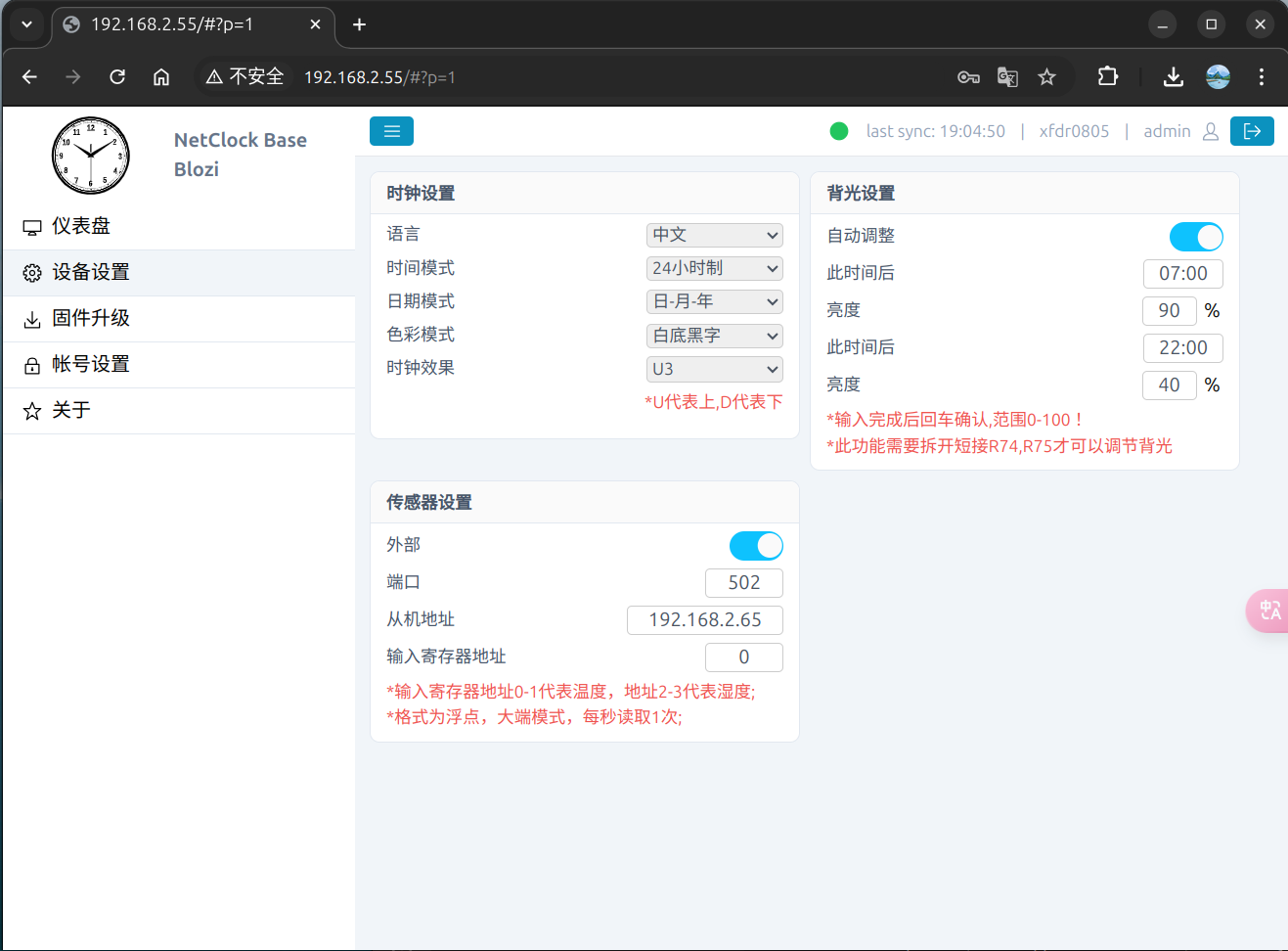Select 设备设置 menu item
This screenshot has height=951, width=1288.
pyautogui.click(x=179, y=272)
